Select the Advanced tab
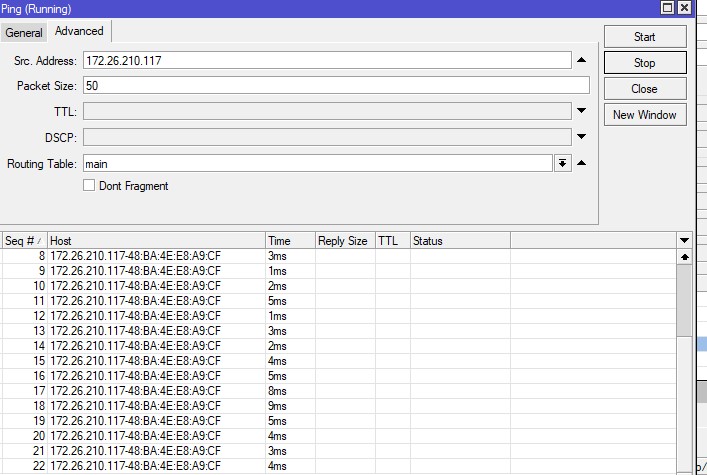707x475 pixels. coord(79,31)
